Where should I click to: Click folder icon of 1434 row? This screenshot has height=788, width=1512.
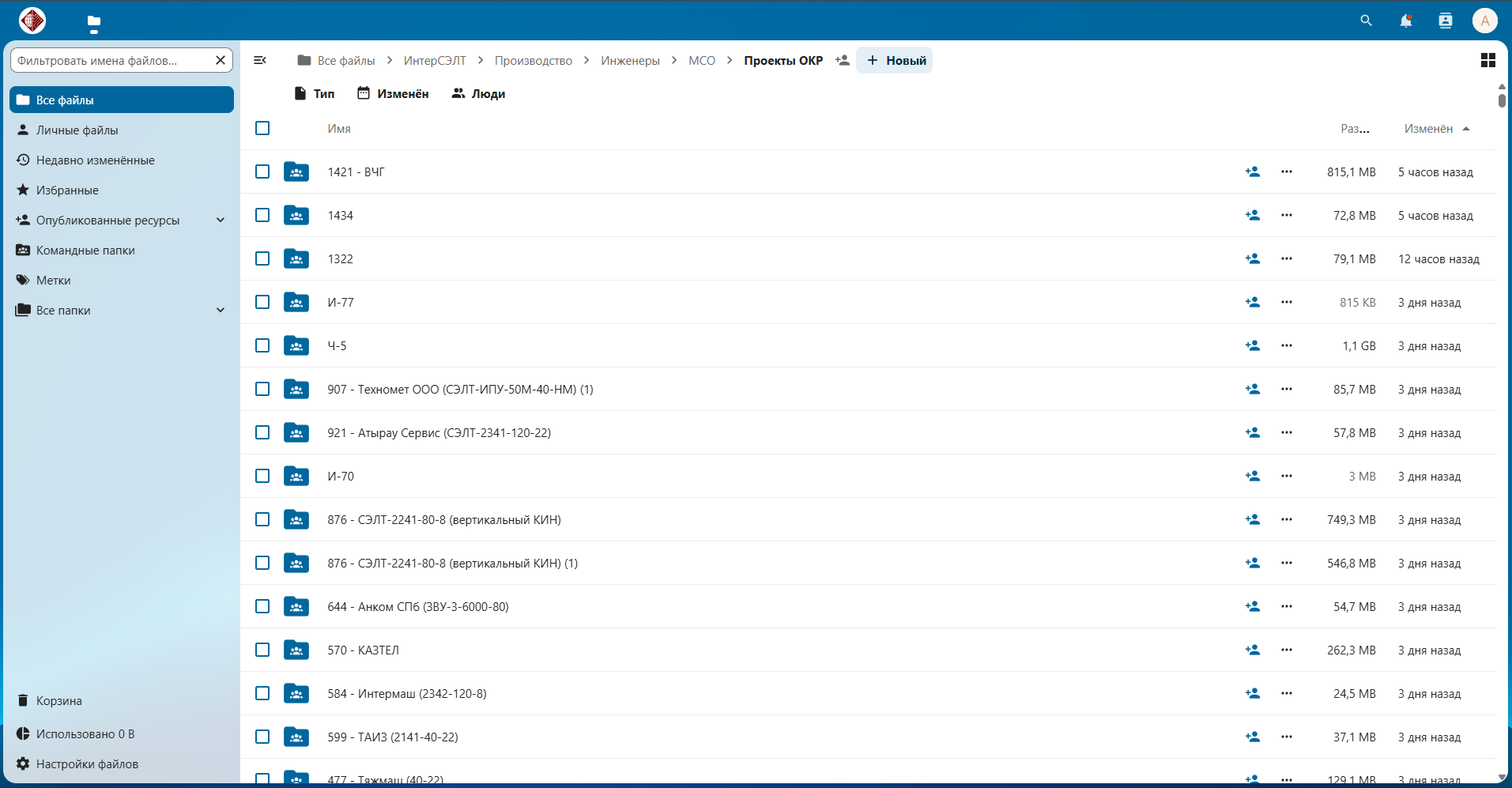(296, 215)
